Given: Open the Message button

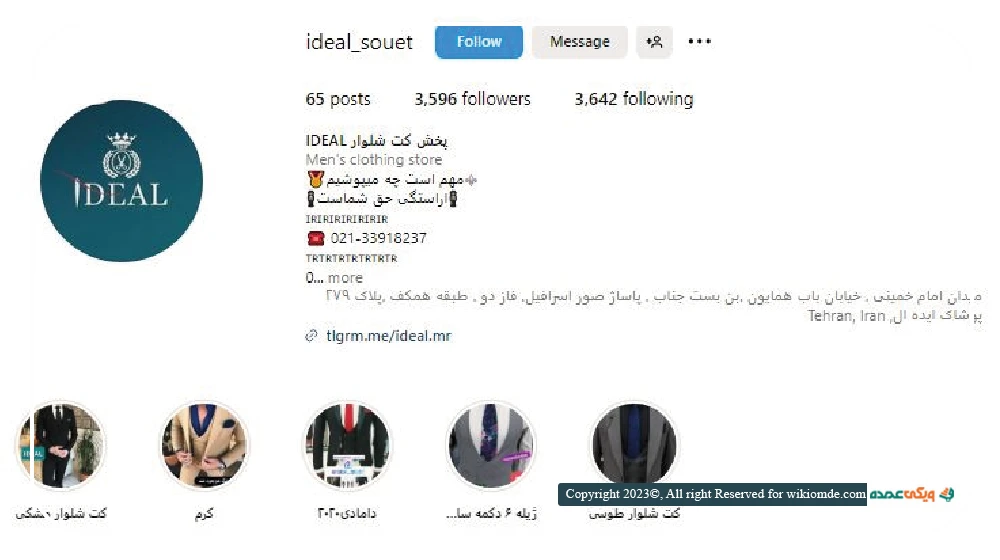Looking at the screenshot, I should coord(580,42).
